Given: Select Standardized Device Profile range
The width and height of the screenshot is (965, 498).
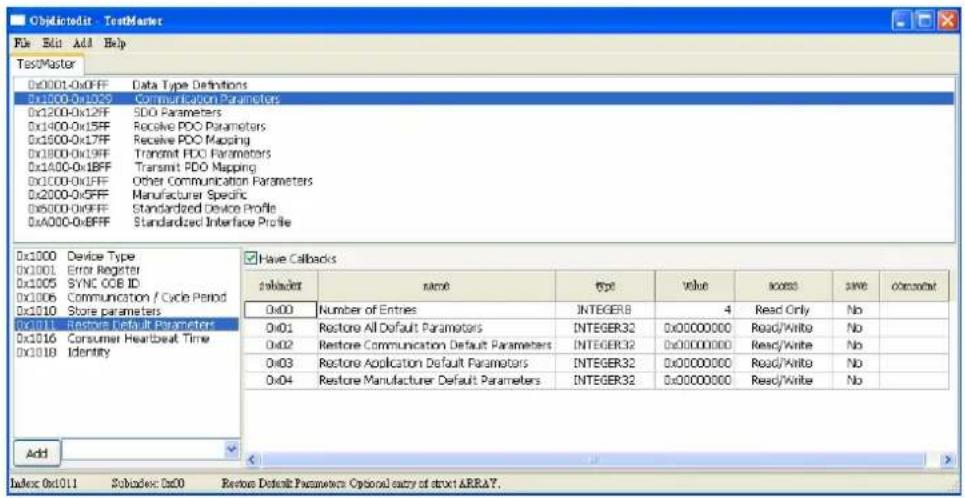Looking at the screenshot, I should point(483,208).
